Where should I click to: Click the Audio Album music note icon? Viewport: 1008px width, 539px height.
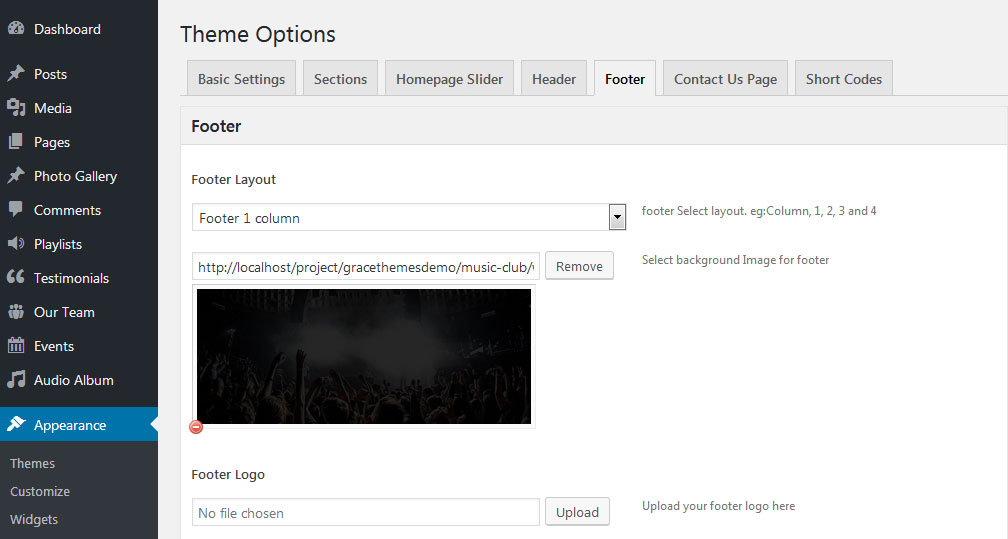pos(16,379)
